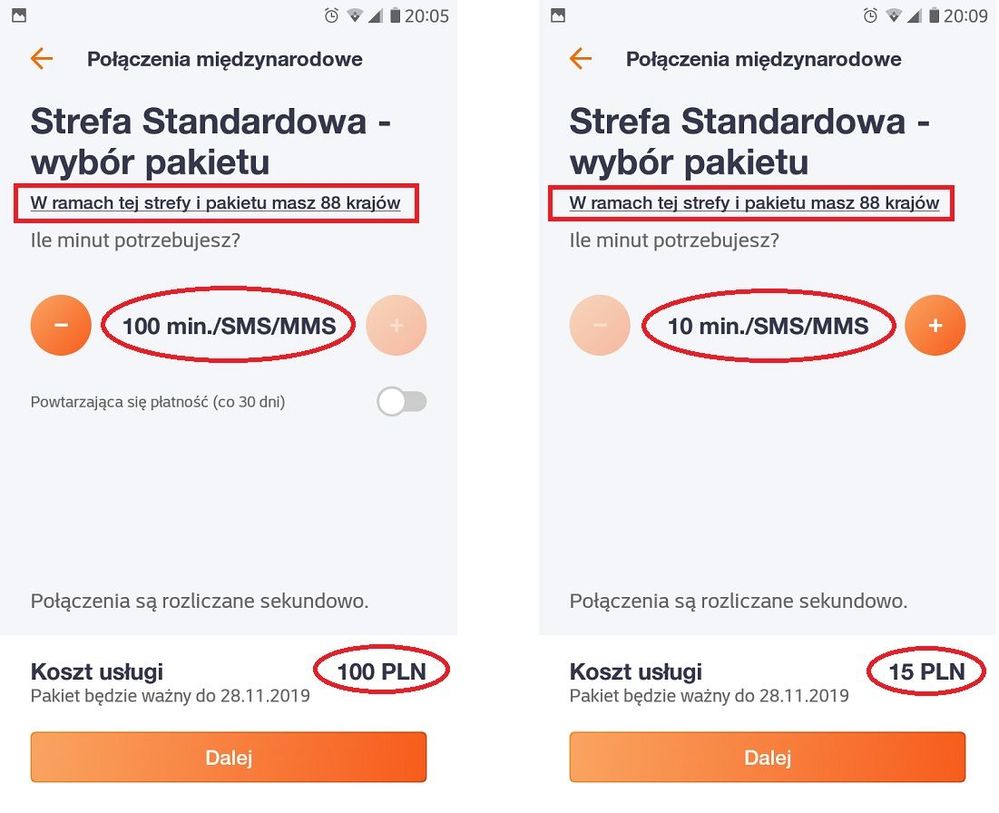Tap image notification icon on 10 min screen
999x813 pixels.
point(557,16)
